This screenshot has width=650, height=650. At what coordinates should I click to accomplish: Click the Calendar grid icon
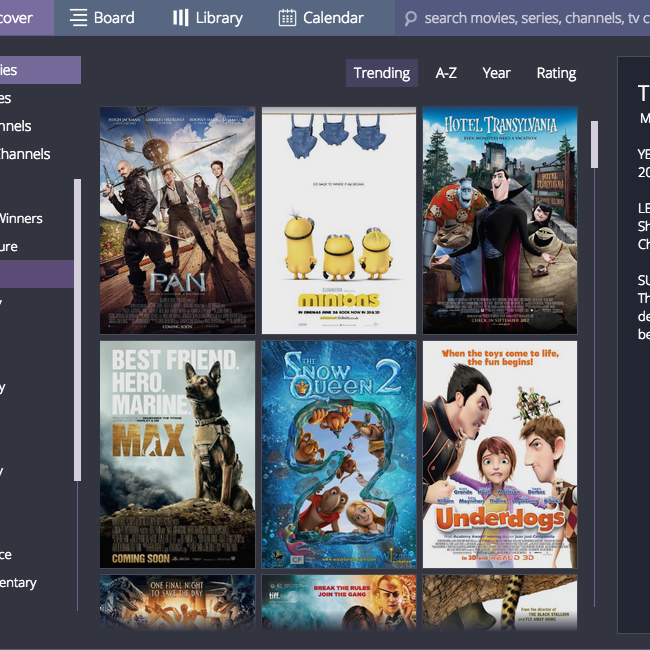287,18
